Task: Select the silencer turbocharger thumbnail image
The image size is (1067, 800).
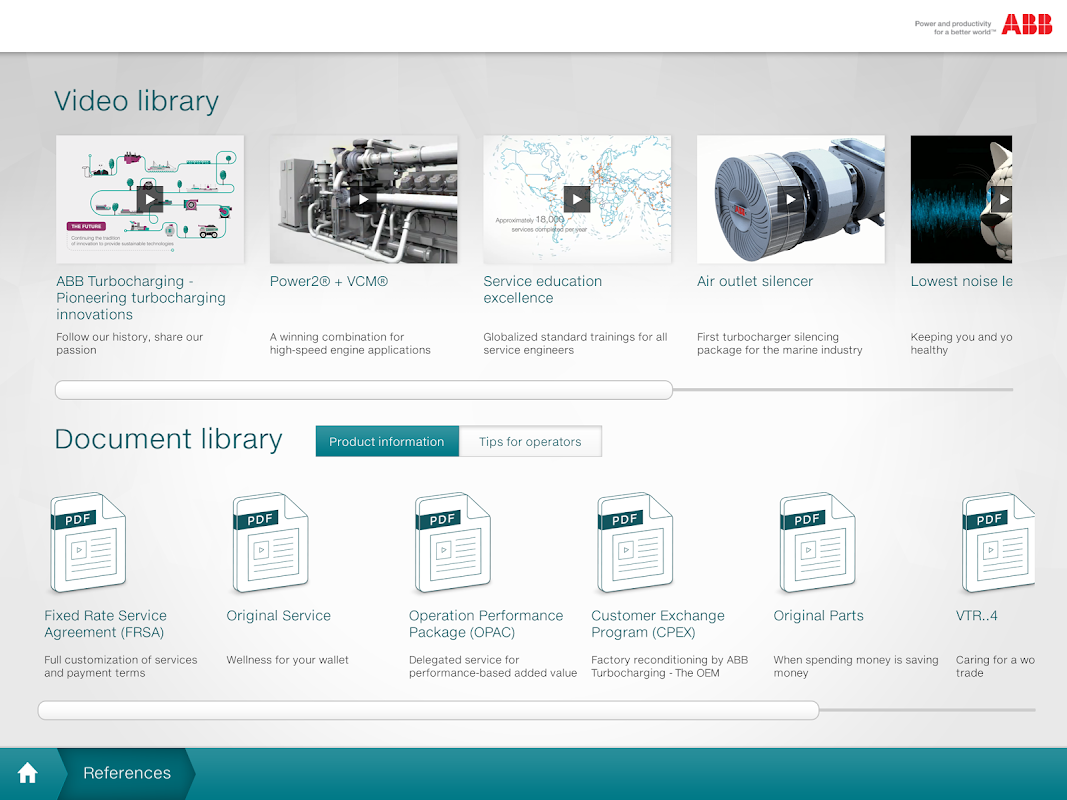Action: [x=791, y=199]
